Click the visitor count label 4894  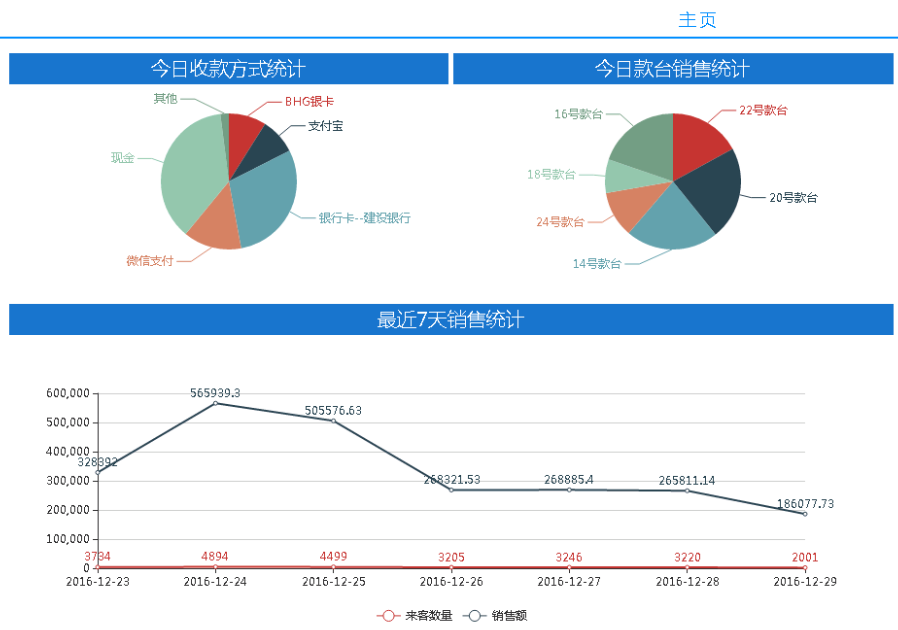point(215,557)
